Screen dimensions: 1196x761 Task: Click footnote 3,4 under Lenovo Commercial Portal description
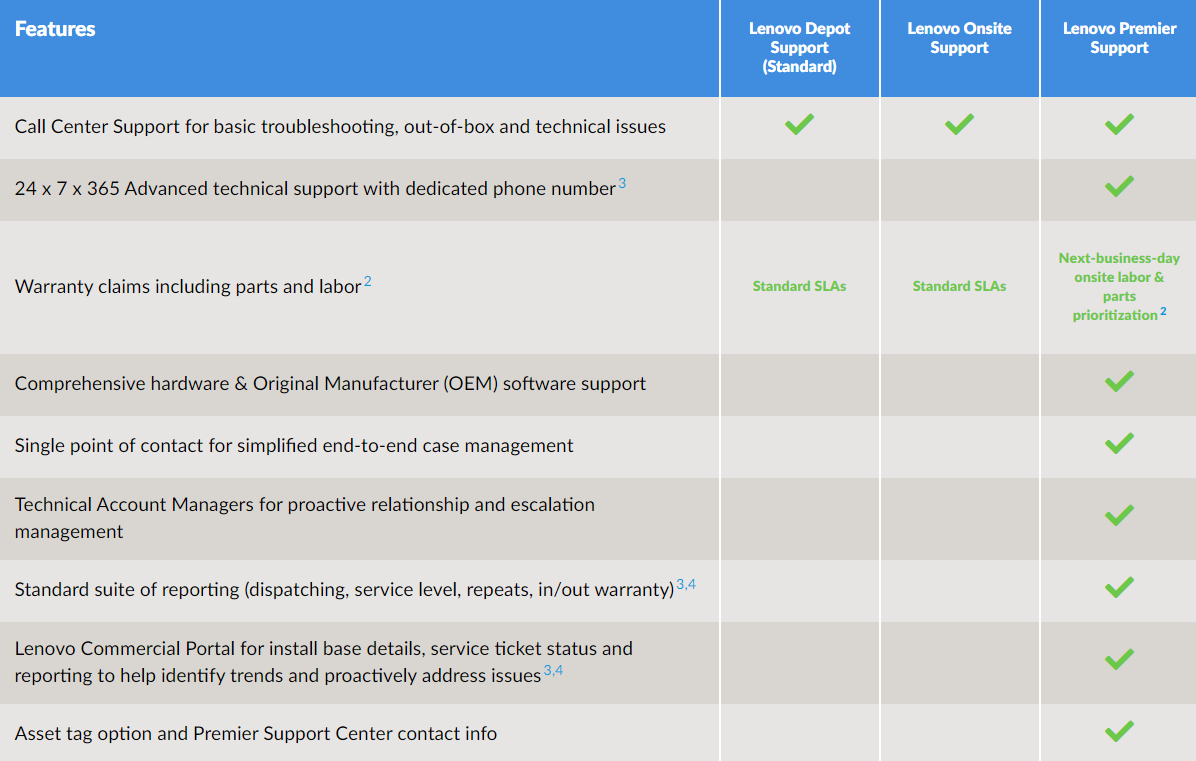coord(554,671)
